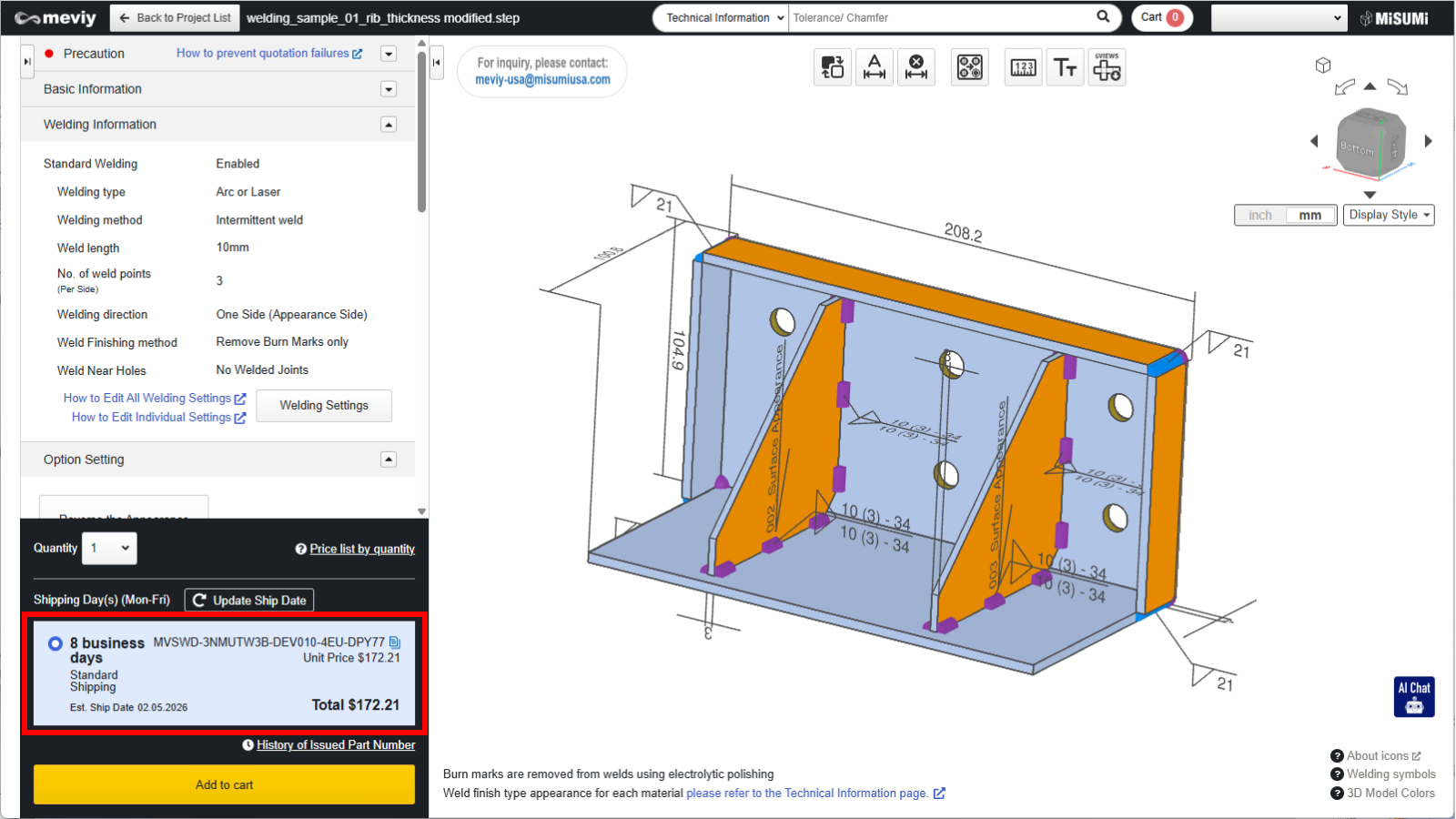The image size is (1456, 819).
Task: Click the text size (Tt) toolbar icon
Action: pyautogui.click(x=1065, y=67)
